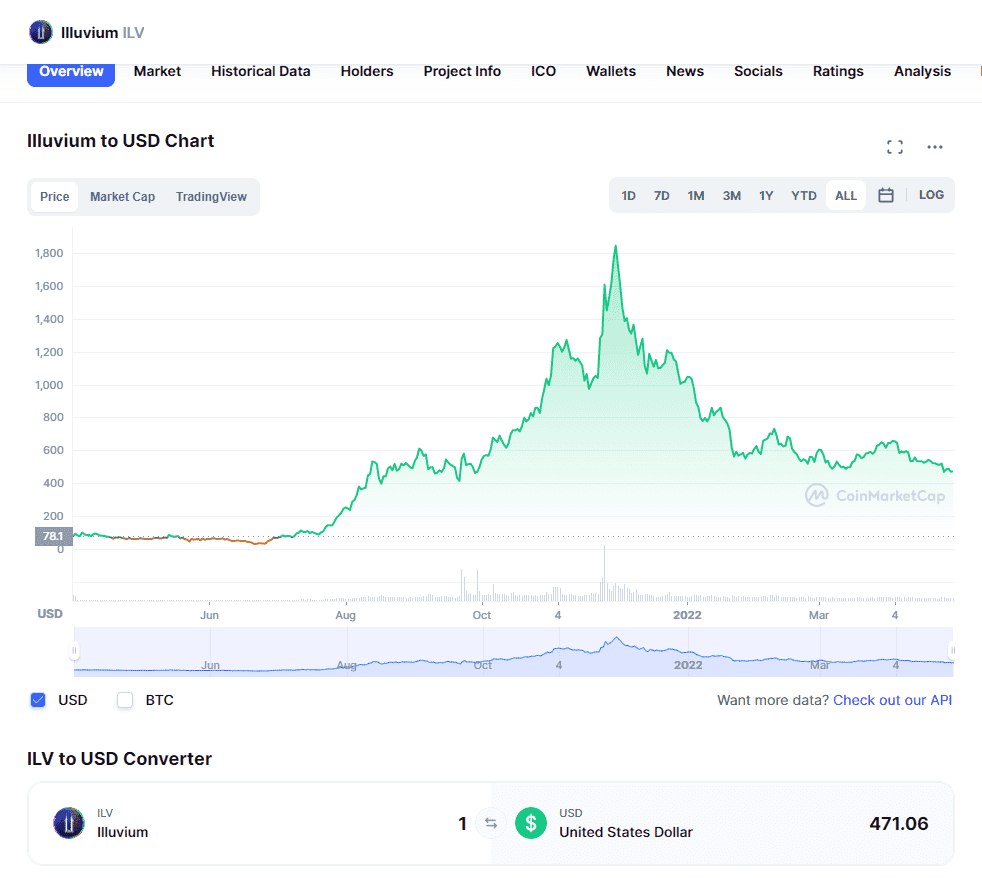The width and height of the screenshot is (982, 878).
Task: Click the 78.1 price marker label
Action: pyautogui.click(x=53, y=536)
